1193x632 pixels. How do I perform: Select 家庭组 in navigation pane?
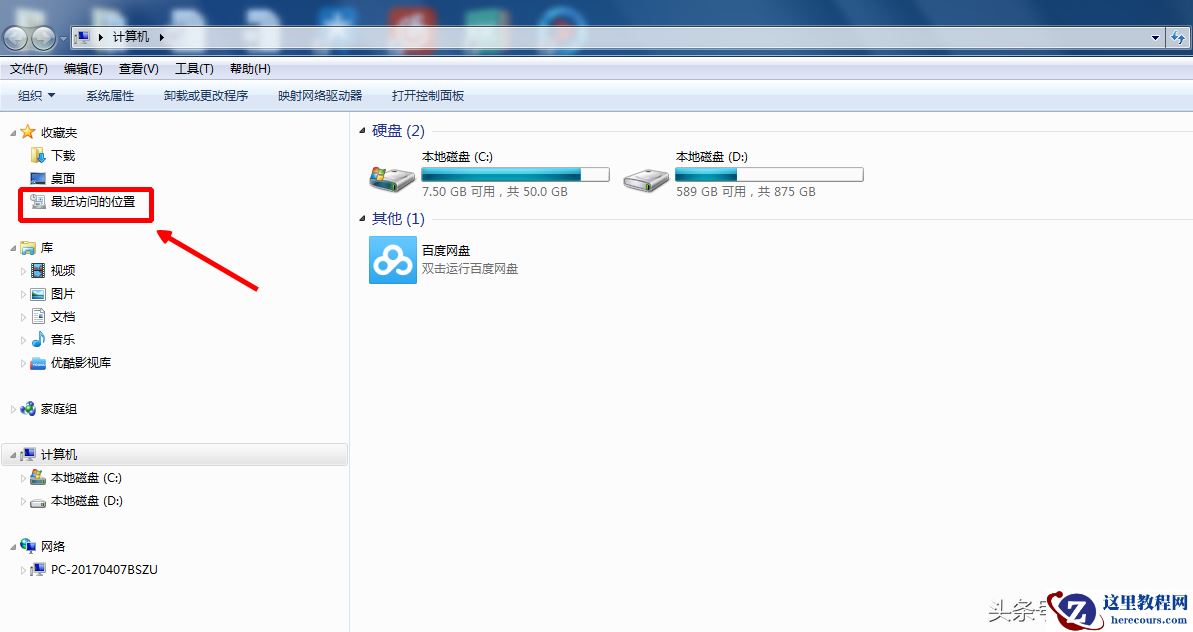(x=59, y=409)
